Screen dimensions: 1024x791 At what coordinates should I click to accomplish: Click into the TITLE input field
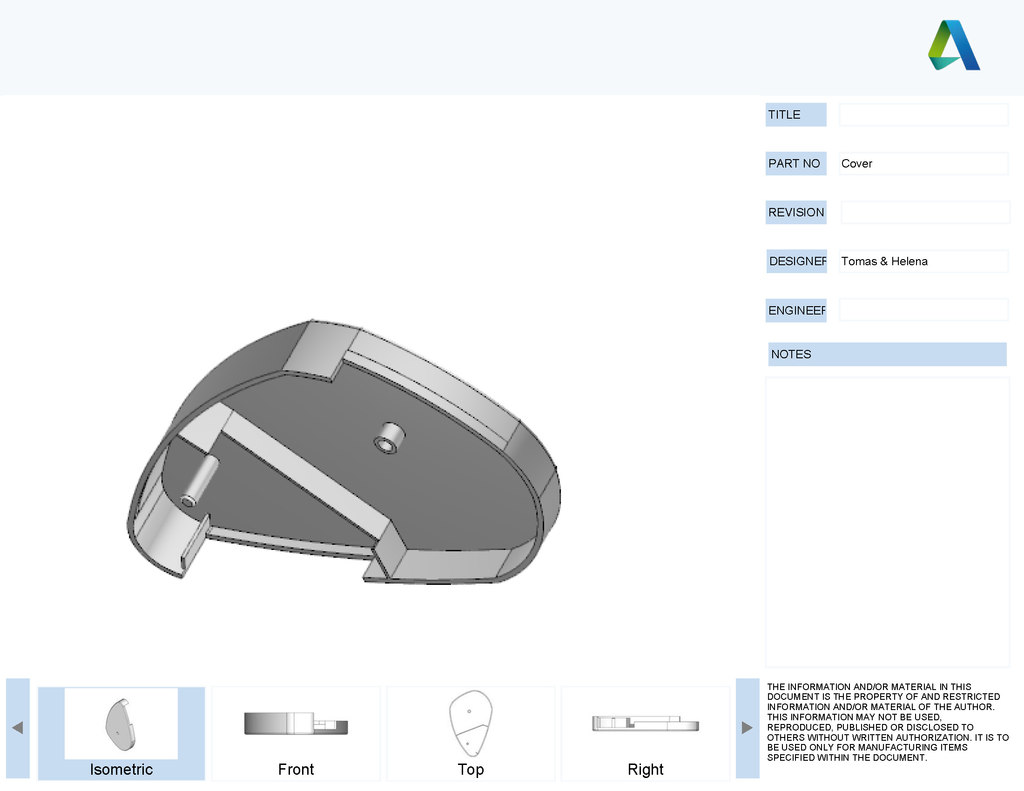923,115
